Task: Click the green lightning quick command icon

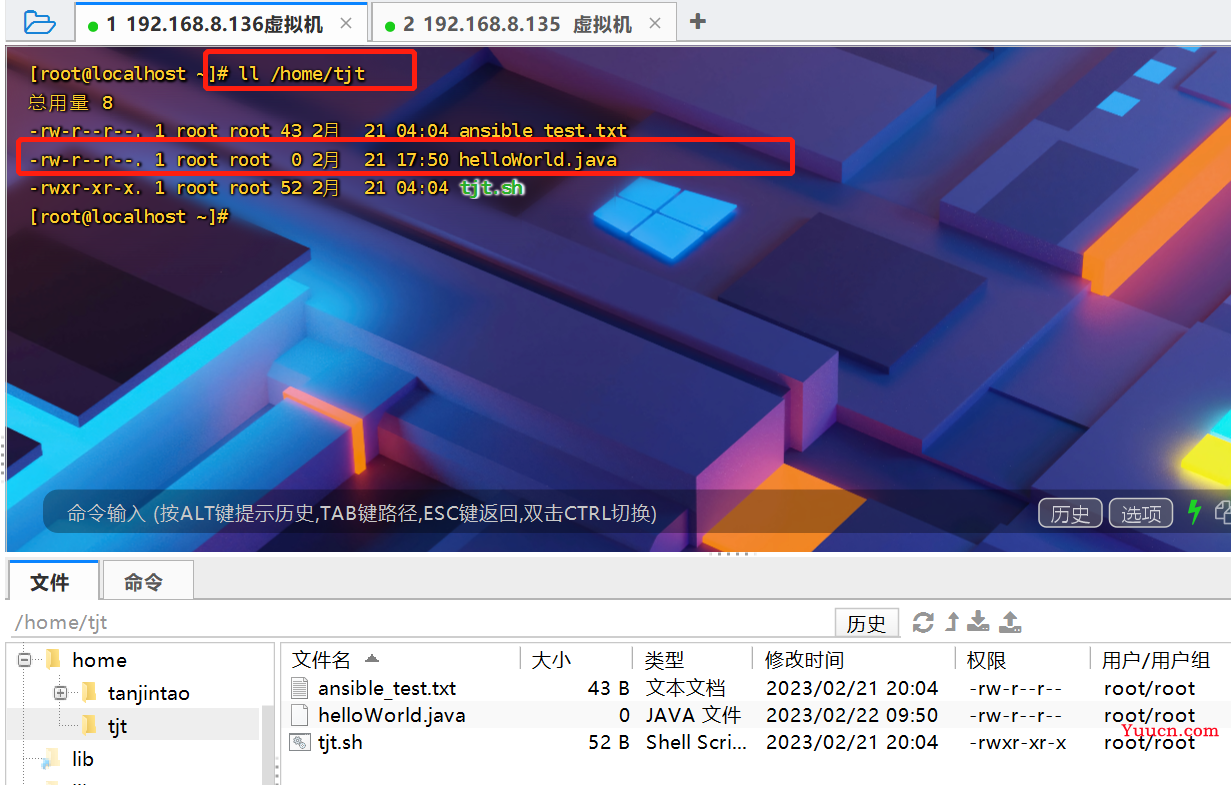Action: point(1194,512)
